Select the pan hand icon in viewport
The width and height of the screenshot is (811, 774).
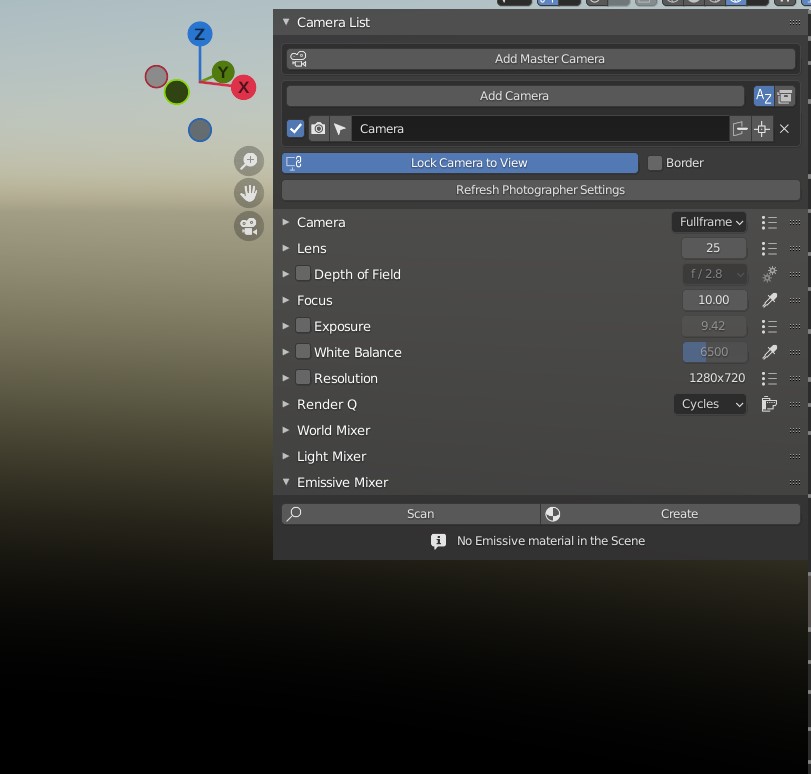click(x=249, y=194)
